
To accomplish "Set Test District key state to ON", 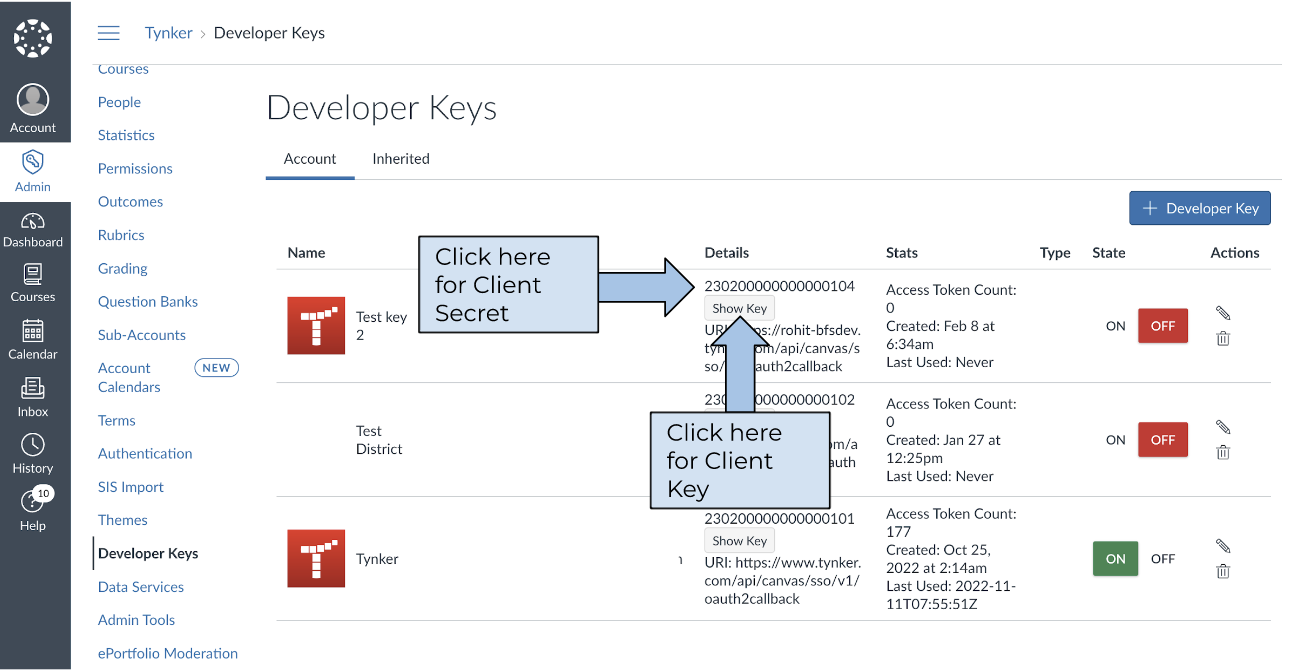I will (x=1116, y=440).
